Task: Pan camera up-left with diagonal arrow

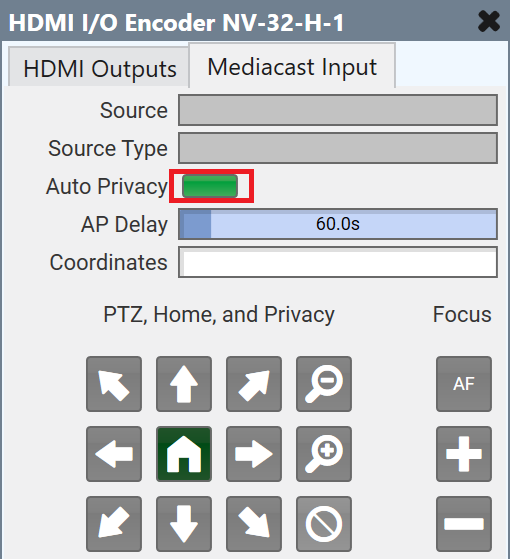Action: click(114, 384)
